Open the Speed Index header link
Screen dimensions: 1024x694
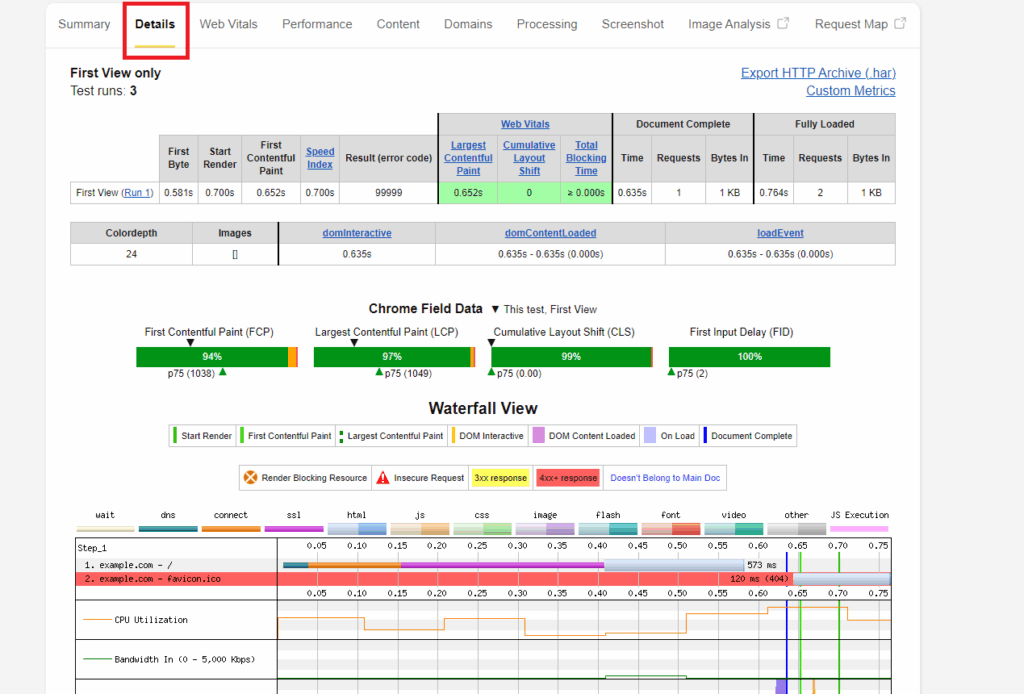click(x=320, y=158)
